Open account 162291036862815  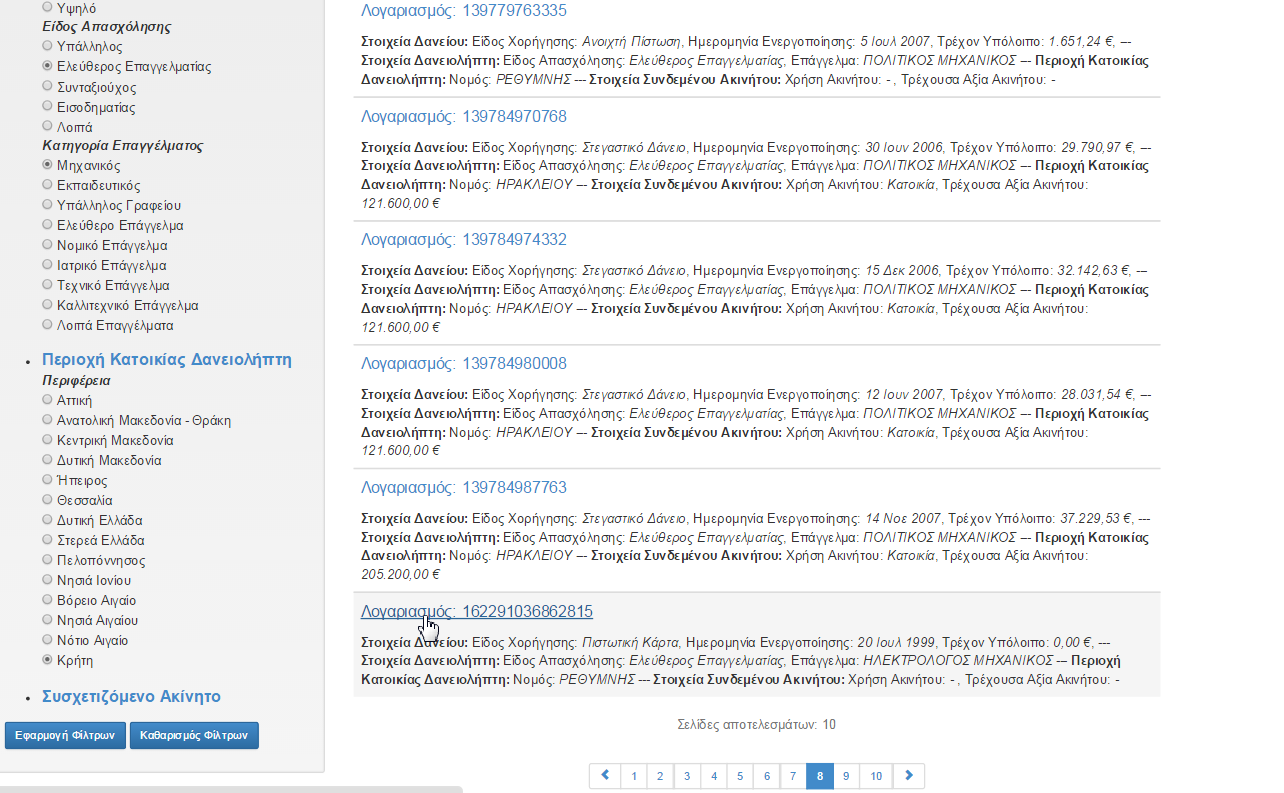click(477, 612)
